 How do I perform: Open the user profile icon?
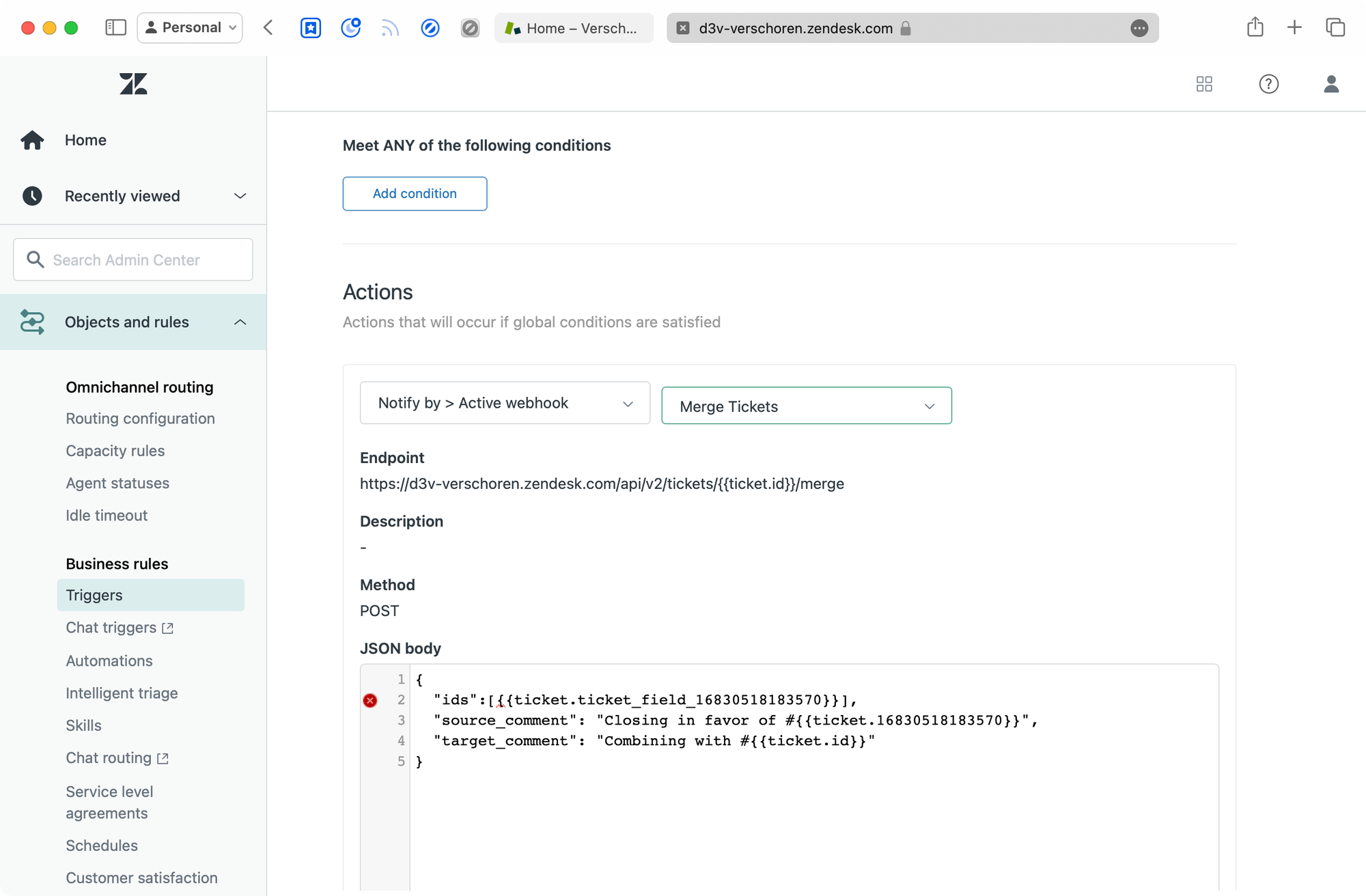(x=1330, y=84)
